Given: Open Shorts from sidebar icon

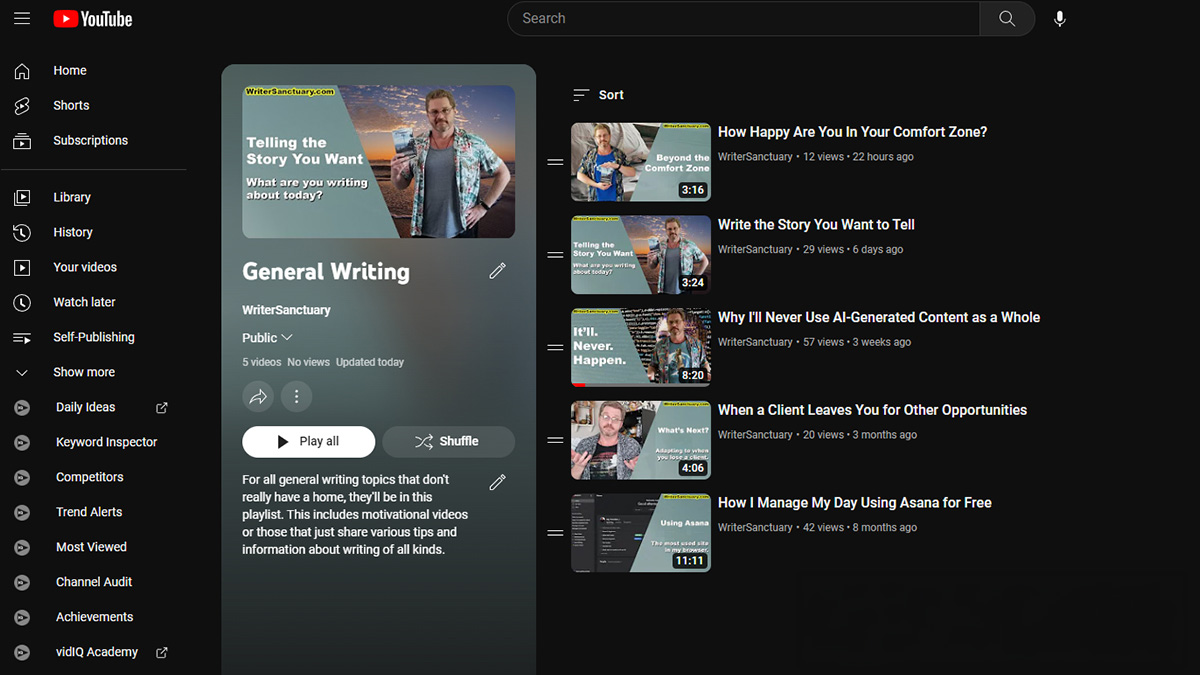Looking at the screenshot, I should point(22,106).
